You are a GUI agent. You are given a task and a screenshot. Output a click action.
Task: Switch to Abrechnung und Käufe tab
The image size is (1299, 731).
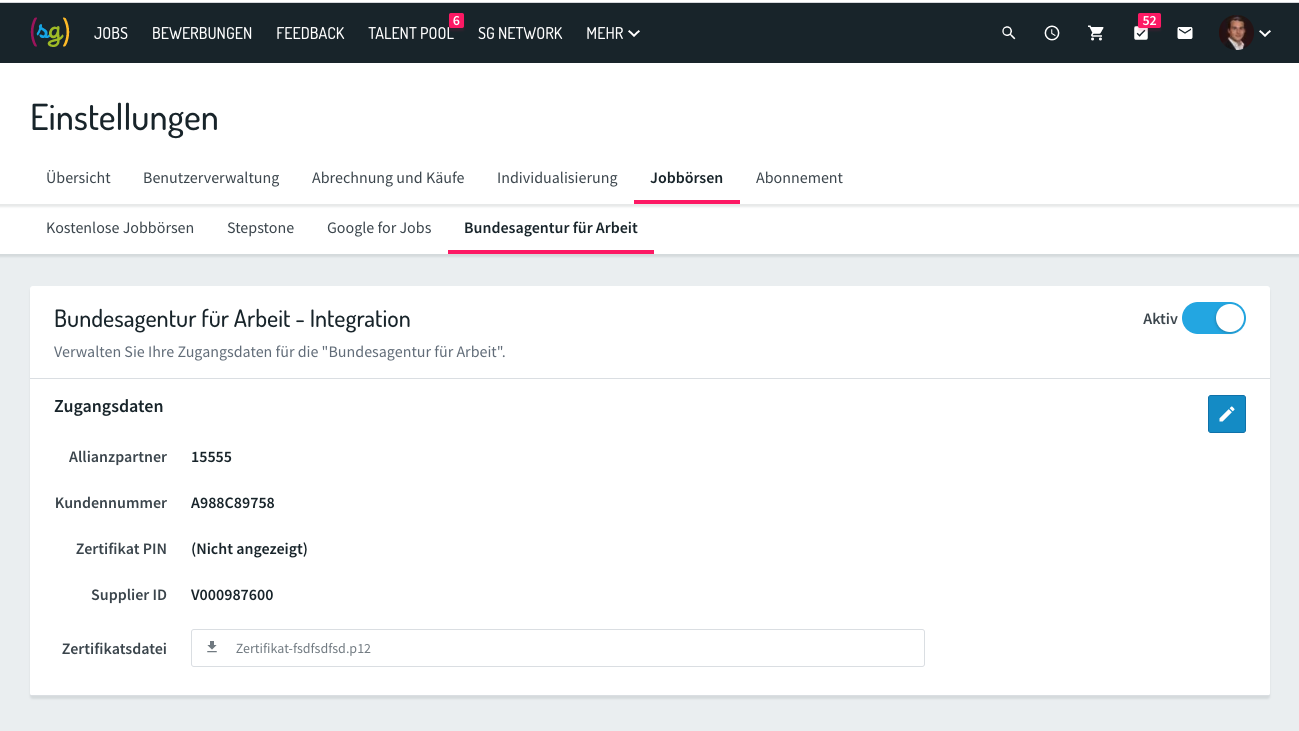pyautogui.click(x=388, y=178)
